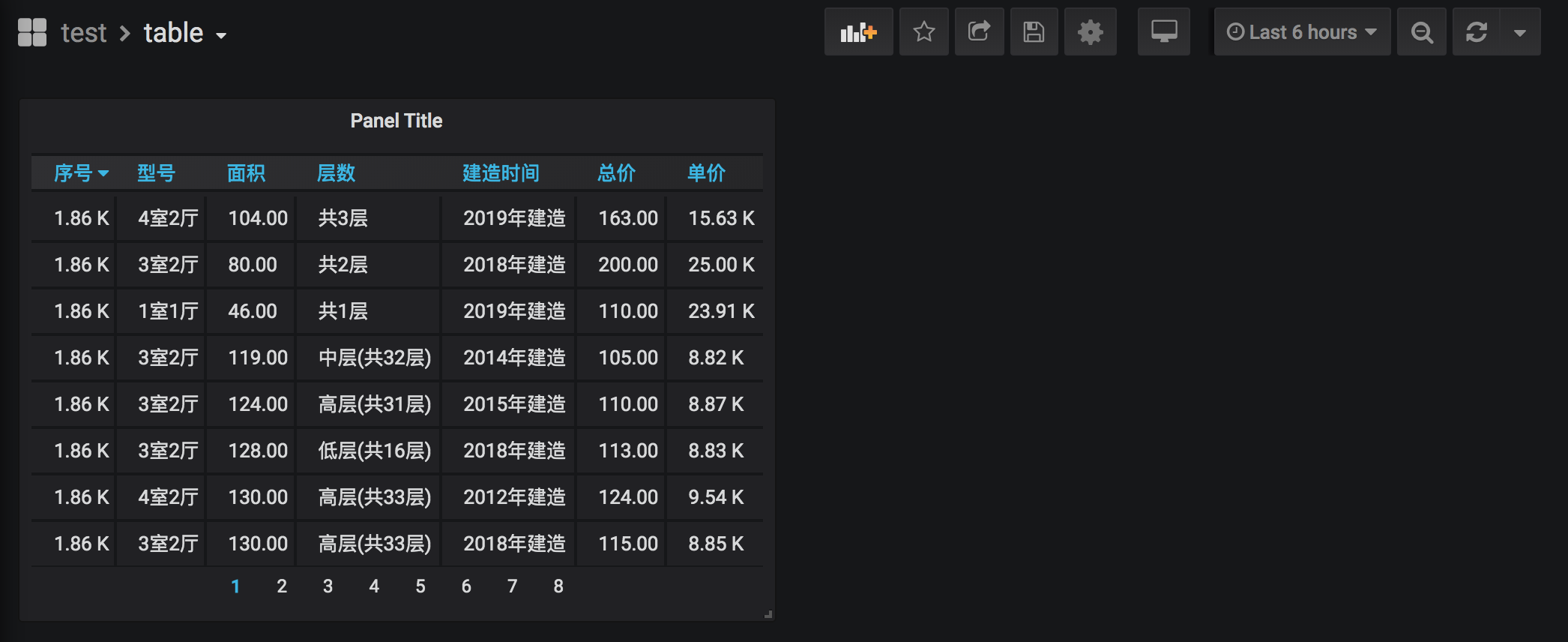Click the cell 低层(共16层)
The width and height of the screenshot is (1568, 642).
click(368, 451)
